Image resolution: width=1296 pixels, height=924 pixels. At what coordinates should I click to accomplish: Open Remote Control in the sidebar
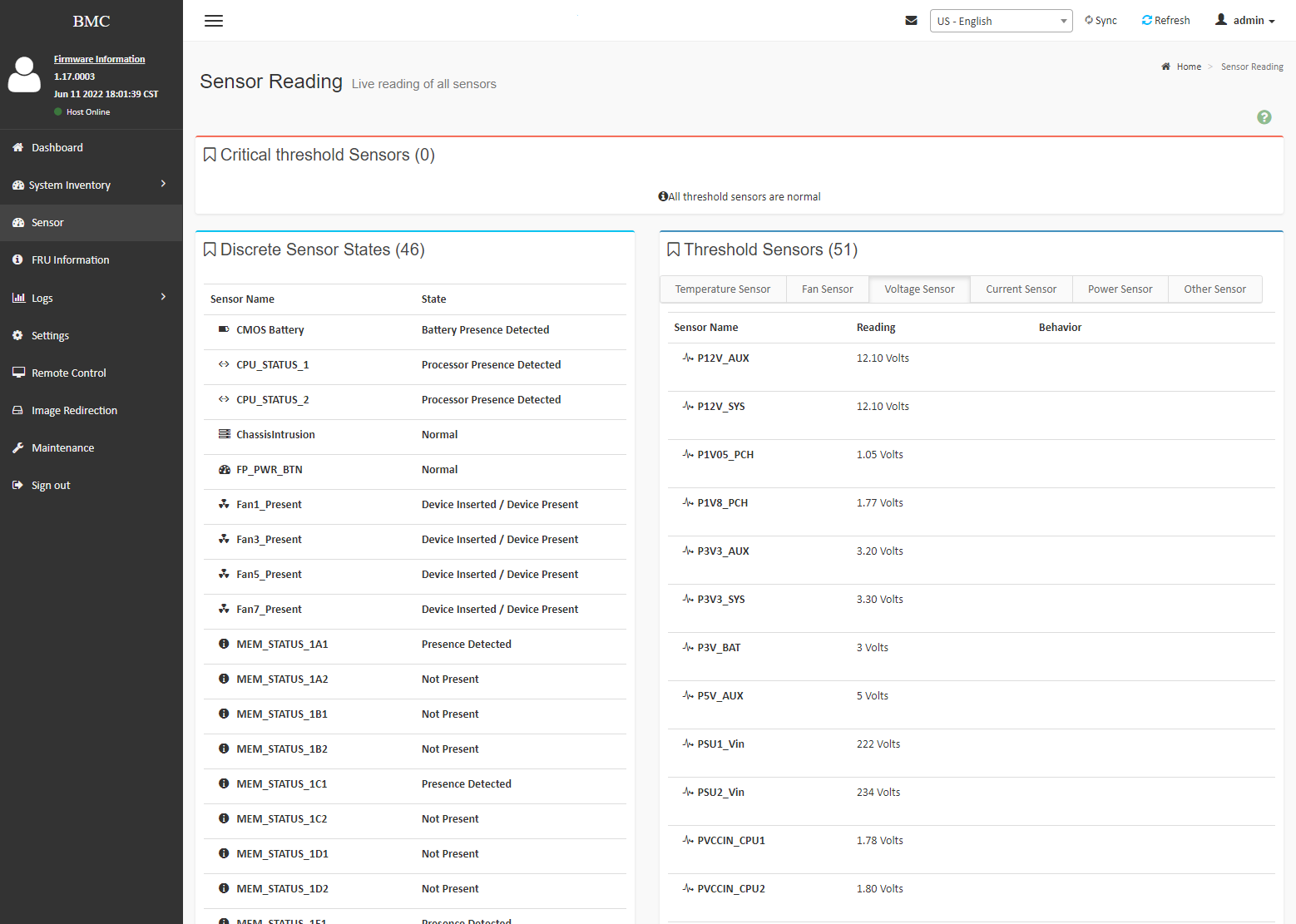69,373
